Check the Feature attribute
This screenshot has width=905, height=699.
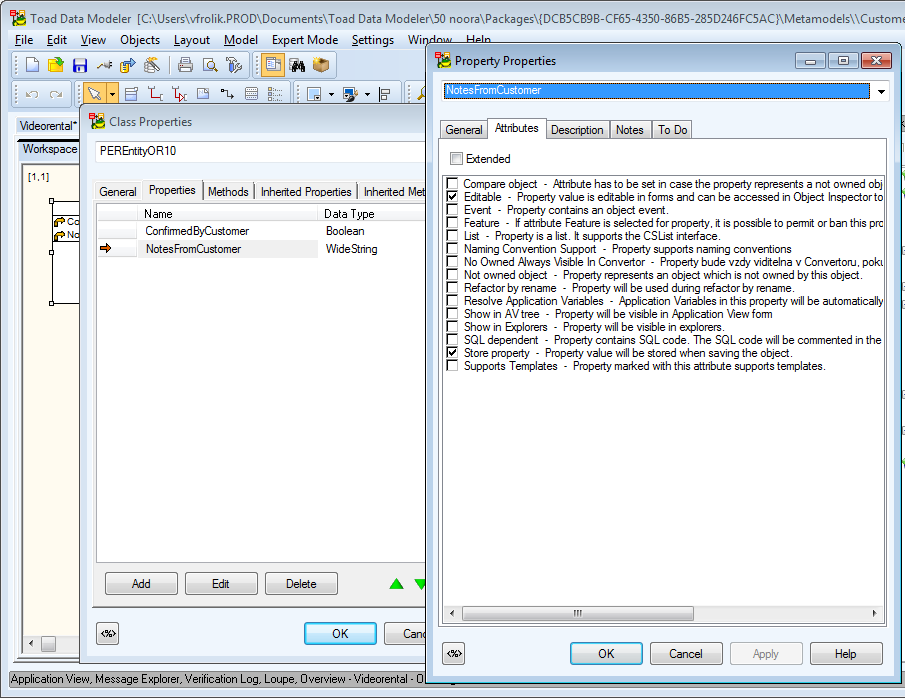point(452,223)
